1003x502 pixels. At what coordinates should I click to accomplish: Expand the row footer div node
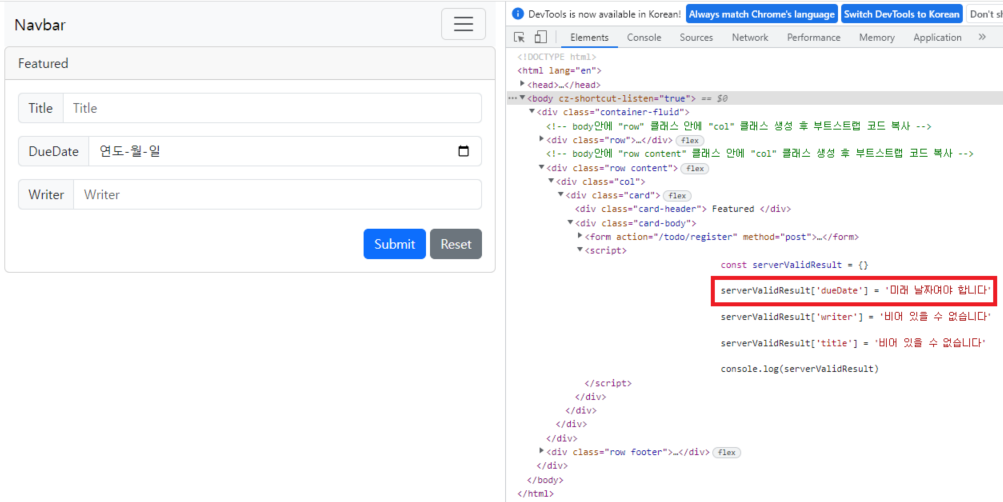(542, 451)
